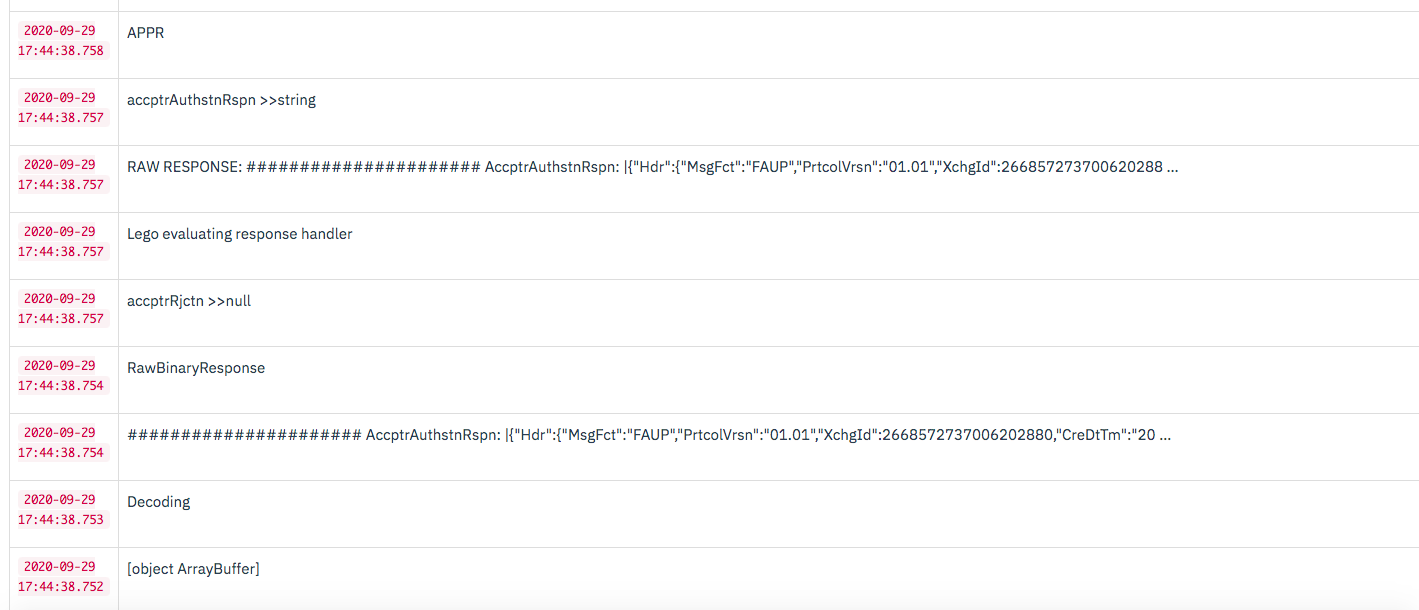Click timestamp 17:44:38.753 of Decoding row

61,510
